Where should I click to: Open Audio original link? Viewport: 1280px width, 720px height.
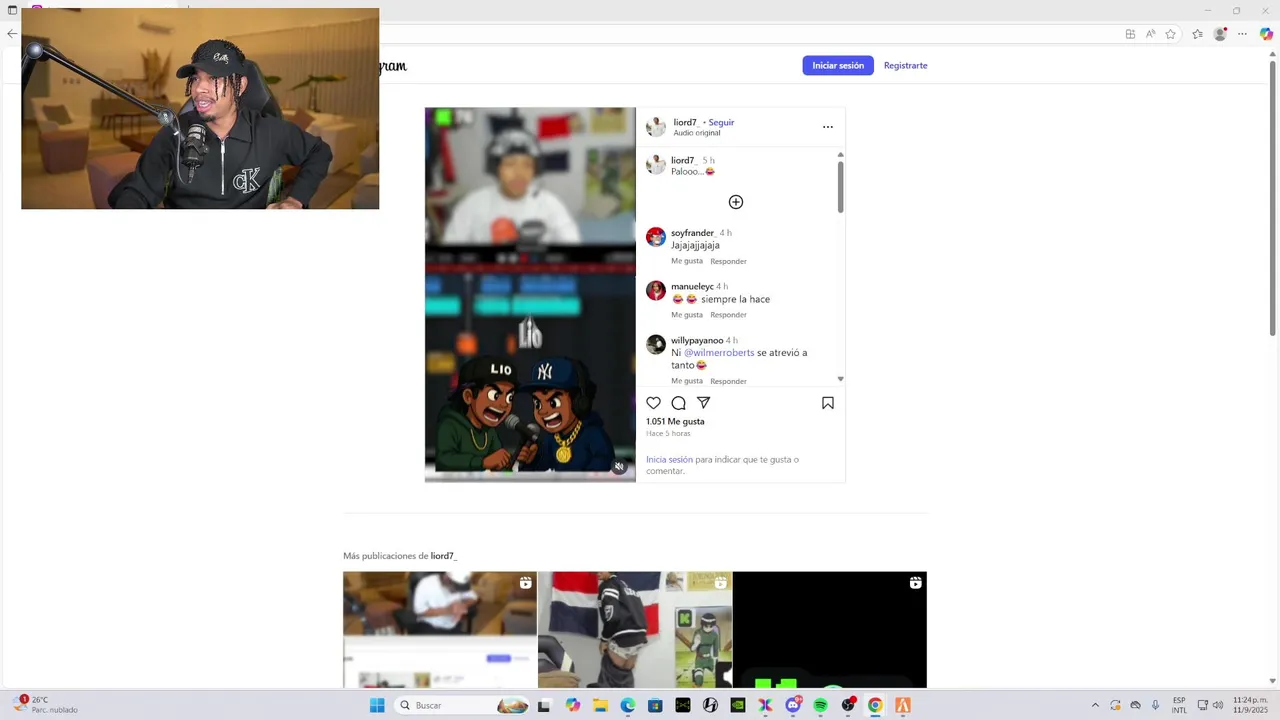697,133
